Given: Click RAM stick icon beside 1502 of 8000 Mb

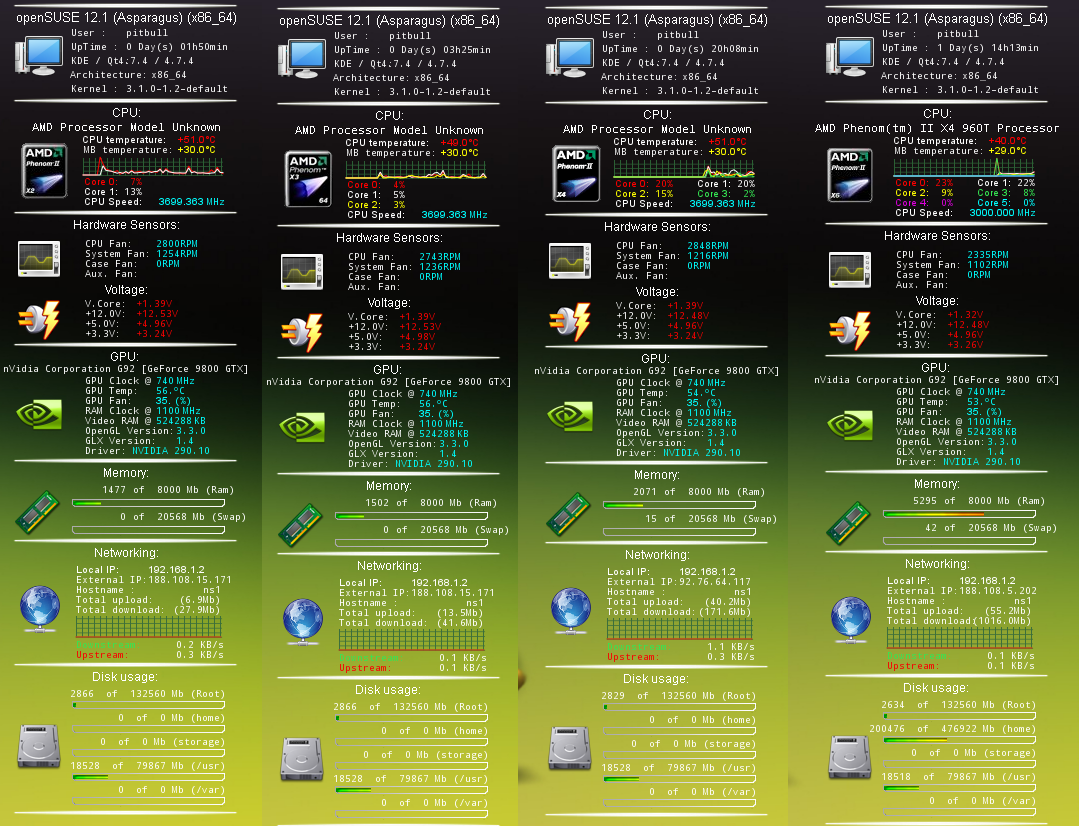Looking at the screenshot, I should (x=300, y=525).
